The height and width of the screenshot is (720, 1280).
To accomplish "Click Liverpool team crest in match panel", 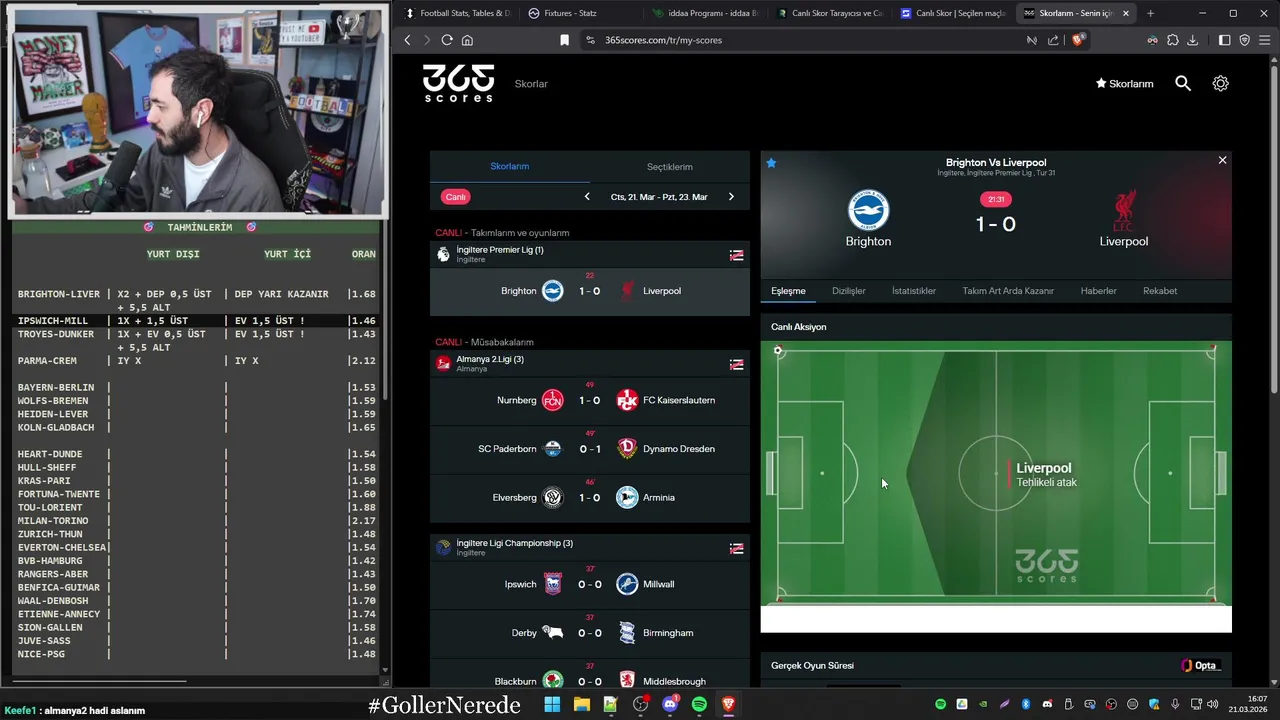I will (x=1124, y=210).
